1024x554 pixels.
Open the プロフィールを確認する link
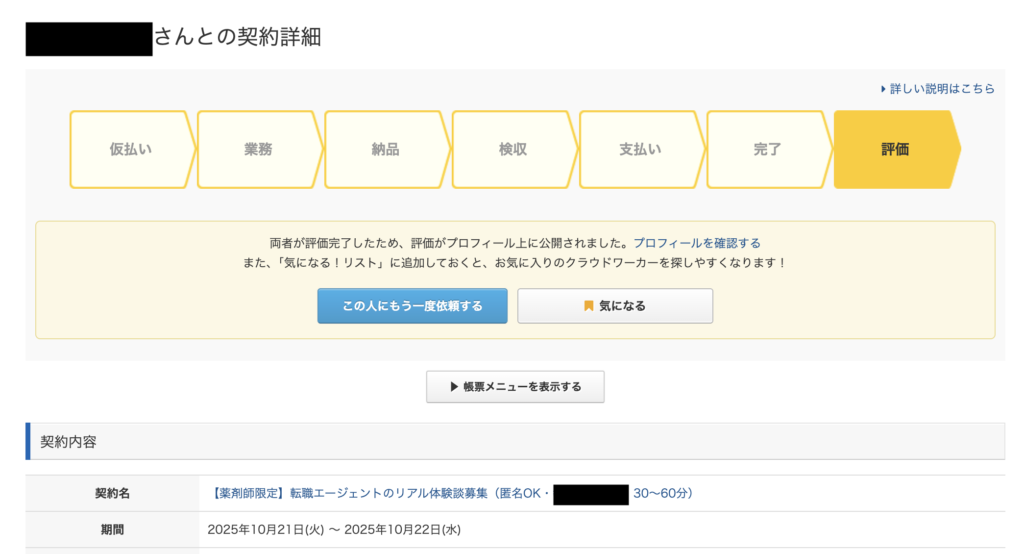(696, 243)
